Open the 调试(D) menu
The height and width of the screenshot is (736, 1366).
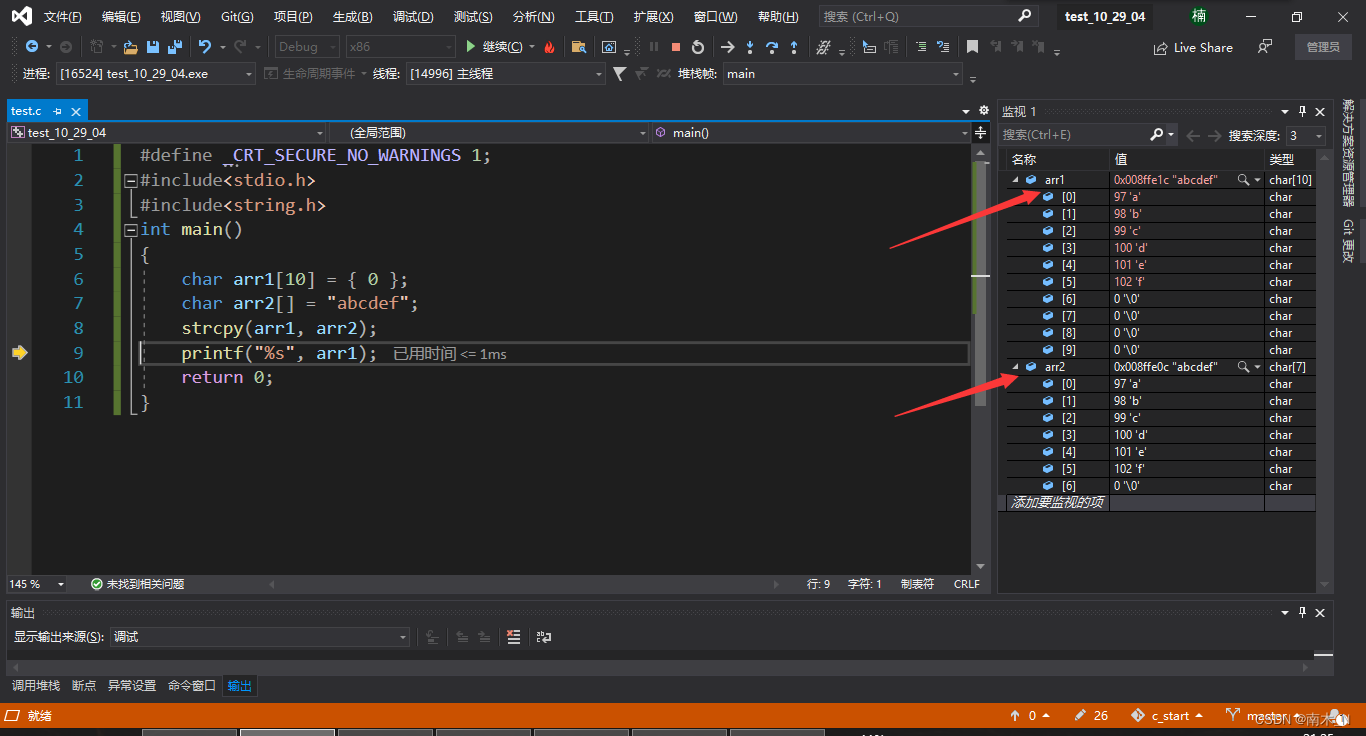pos(413,17)
